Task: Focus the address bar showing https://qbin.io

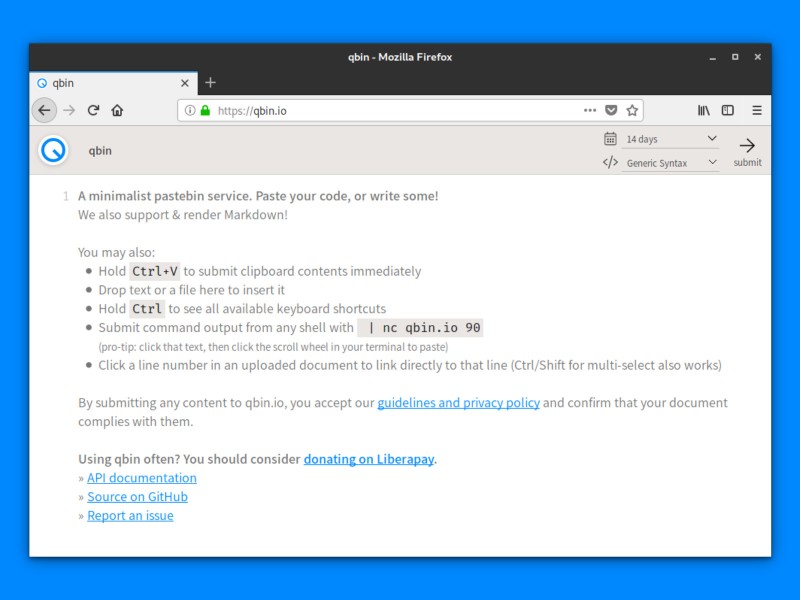Action: [x=410, y=110]
